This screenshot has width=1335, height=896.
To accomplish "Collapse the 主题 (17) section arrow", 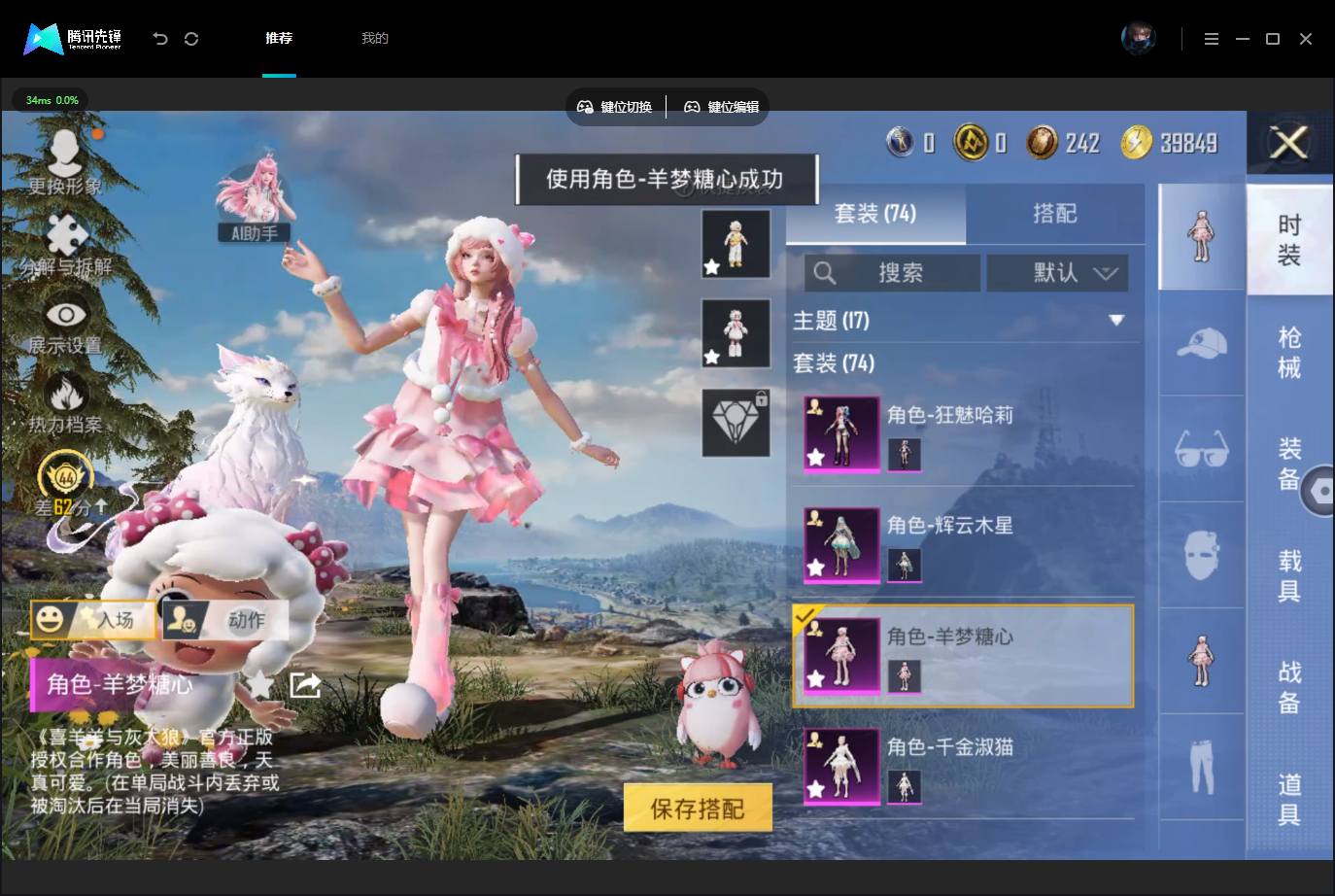I will point(1116,320).
